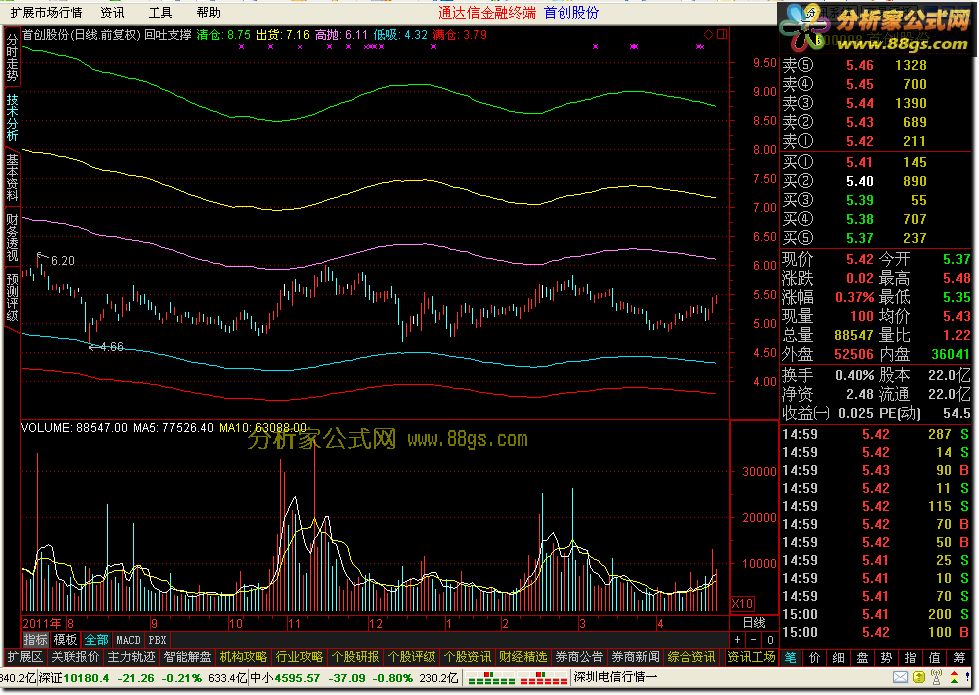The image size is (979, 695).
Task: Select the PBX indicator tab
Action: (x=157, y=640)
